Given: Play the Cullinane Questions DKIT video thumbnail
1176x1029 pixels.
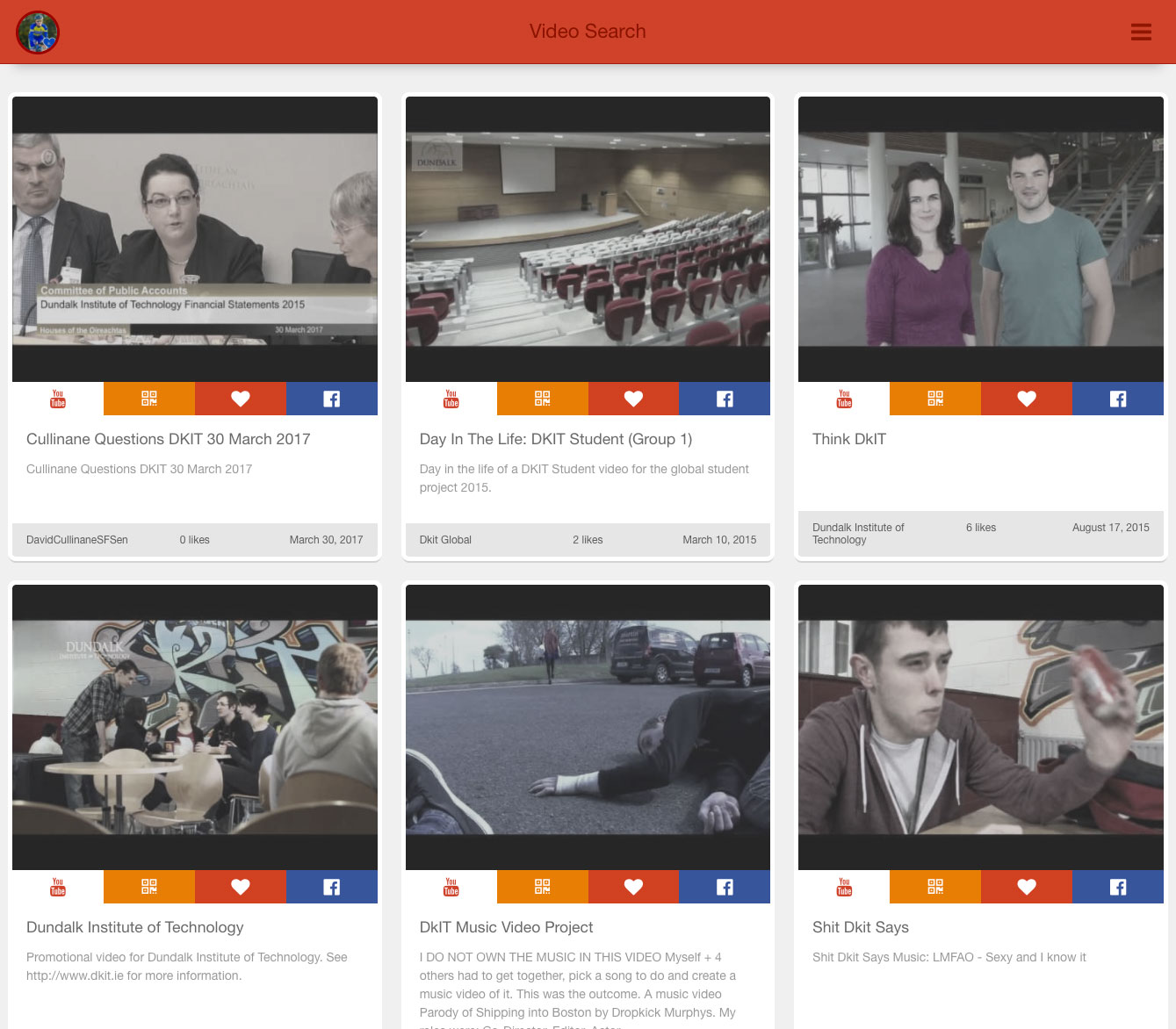Looking at the screenshot, I should [195, 239].
